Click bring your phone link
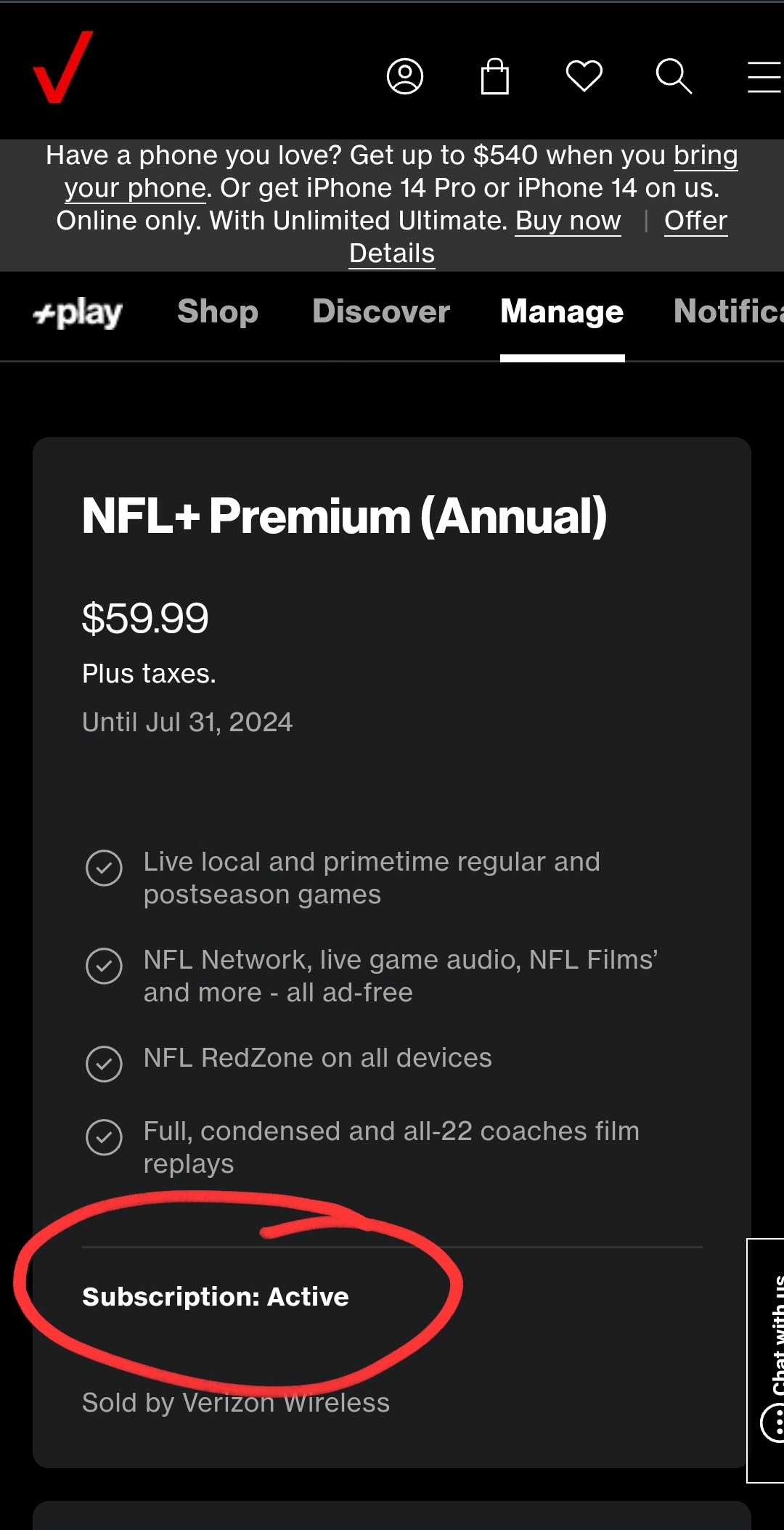Screen dimensions: 784x1530 coord(704,156)
